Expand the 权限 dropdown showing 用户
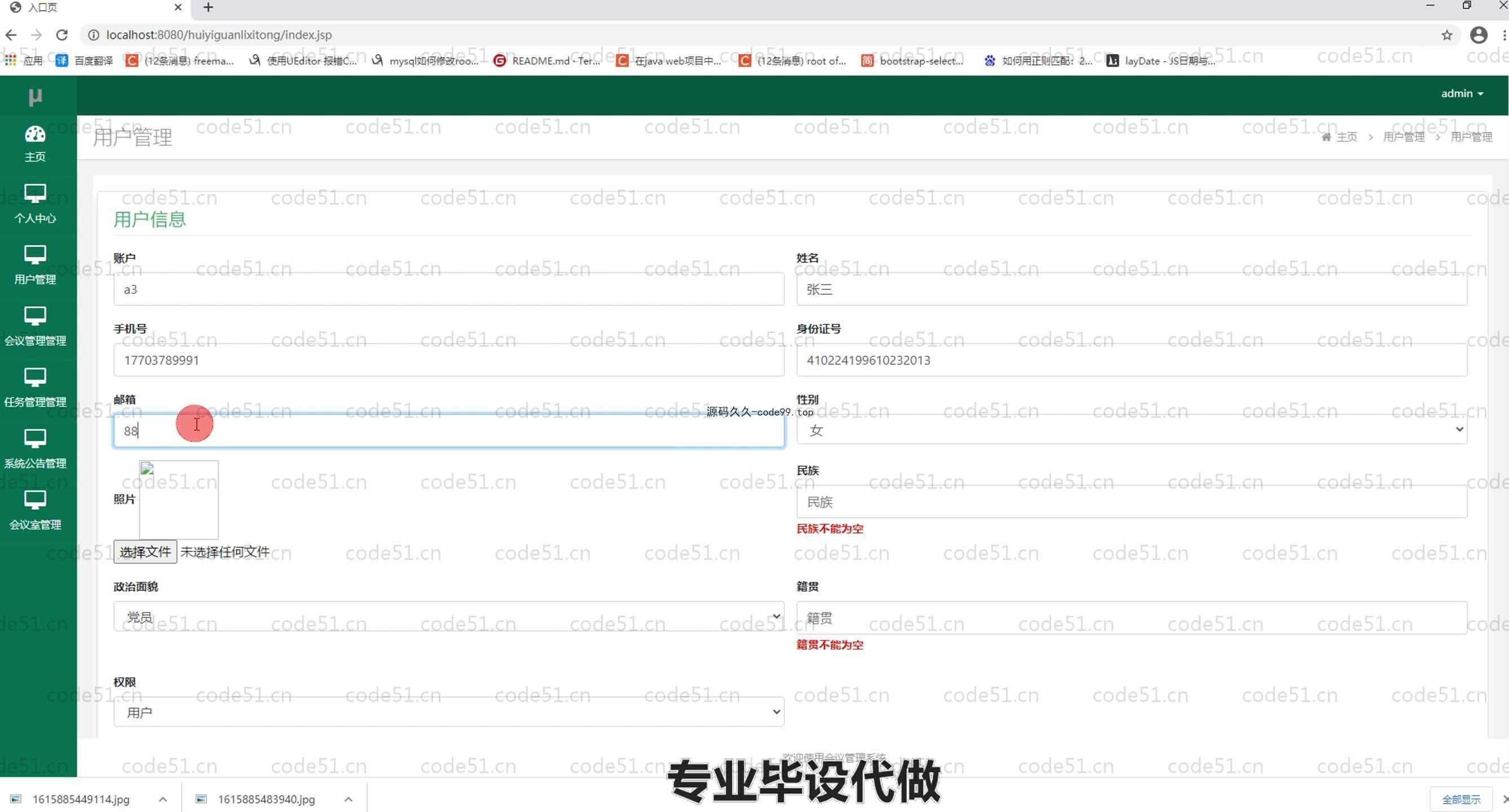 448,712
